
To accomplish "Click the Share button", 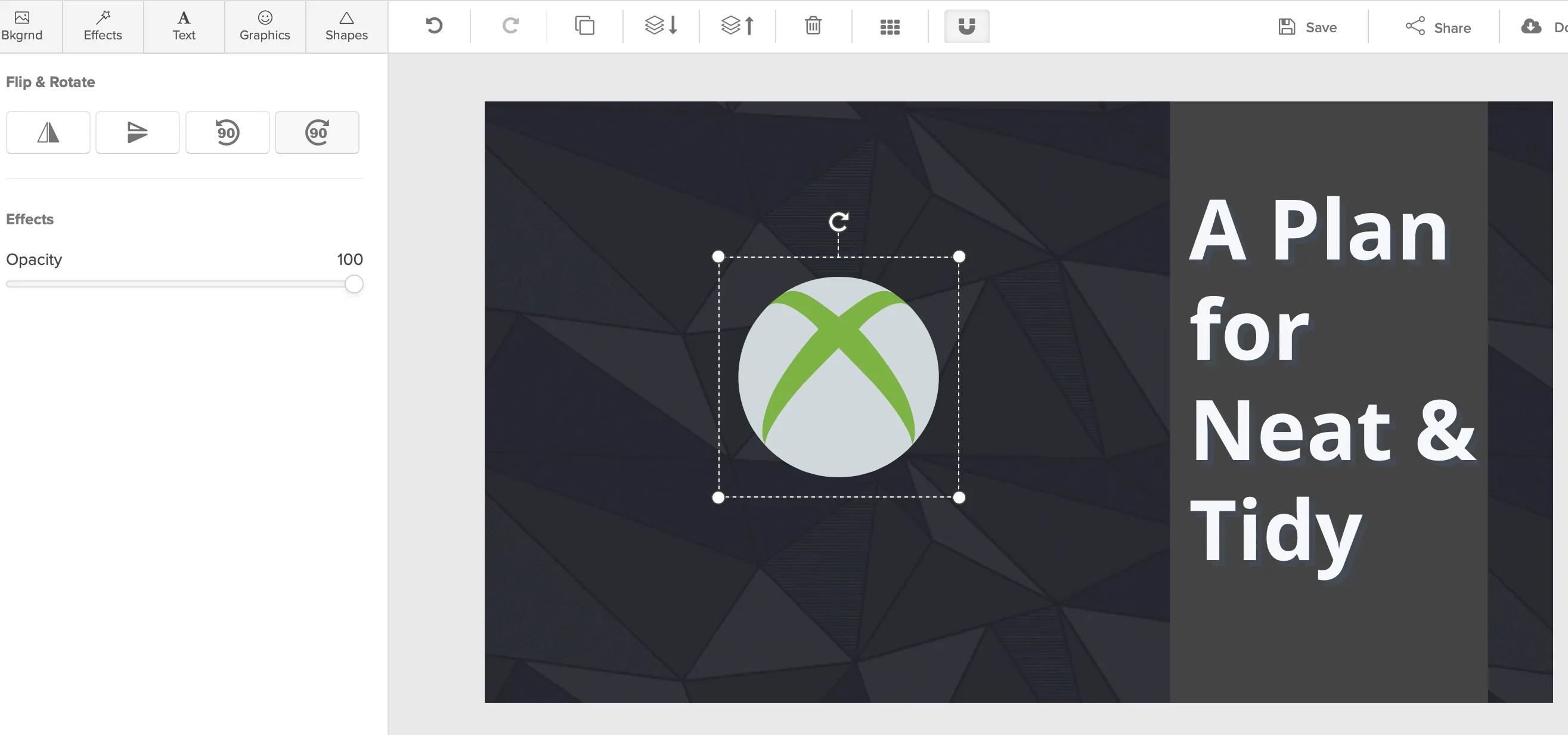I will point(1439,27).
